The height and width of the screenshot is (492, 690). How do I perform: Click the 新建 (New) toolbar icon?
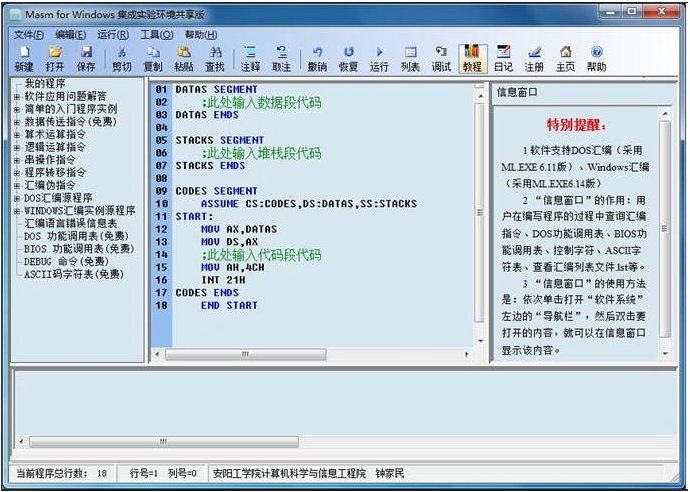click(x=24, y=59)
